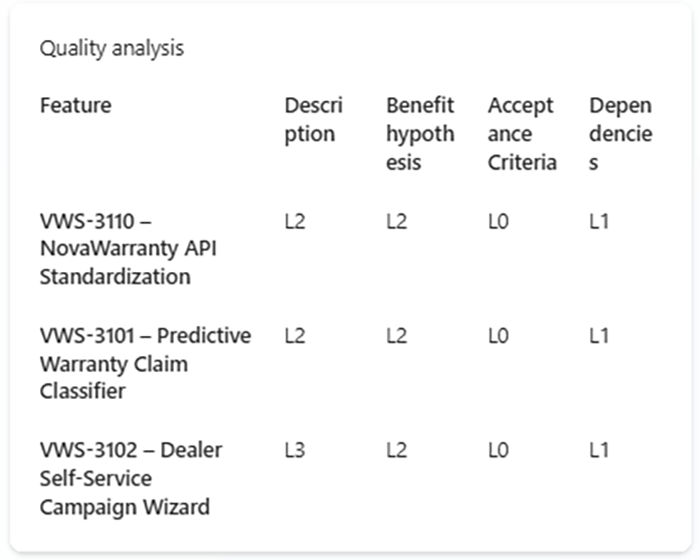The height and width of the screenshot is (560, 700).
Task: Click L2 Benefit hypothesis value for VWS-3110
Action: pos(397,221)
